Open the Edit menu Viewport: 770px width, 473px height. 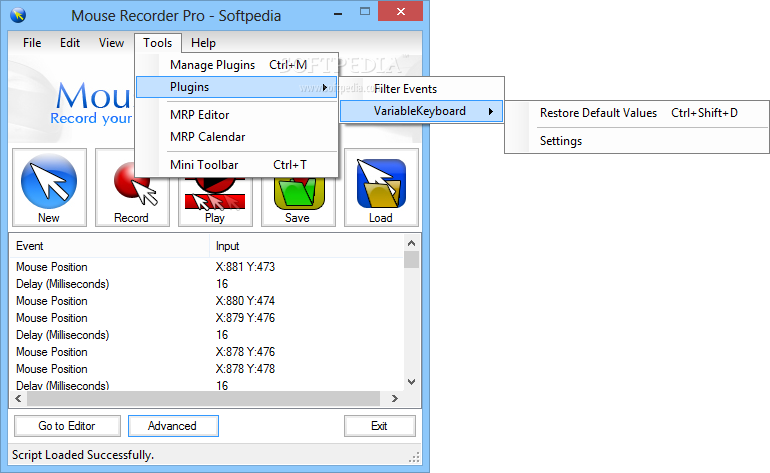70,43
